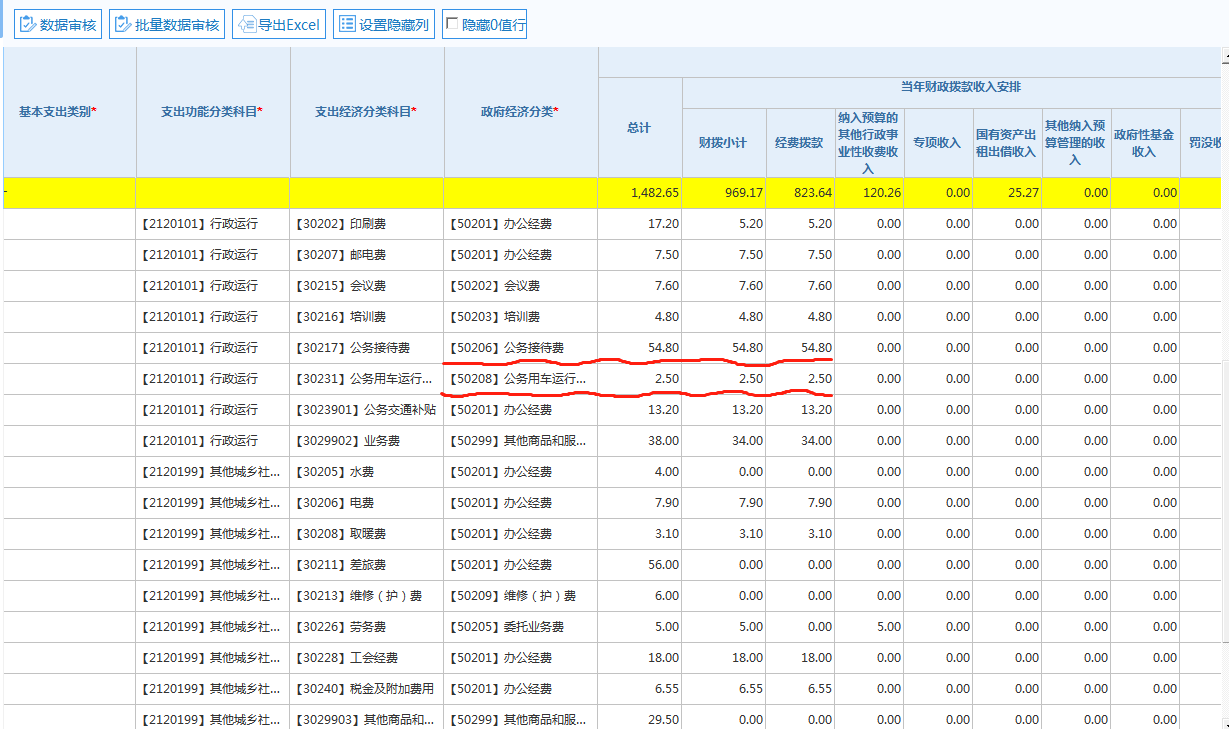This screenshot has width=1229, height=729.
Task: Click the 财拨小计 column header
Action: (723, 143)
